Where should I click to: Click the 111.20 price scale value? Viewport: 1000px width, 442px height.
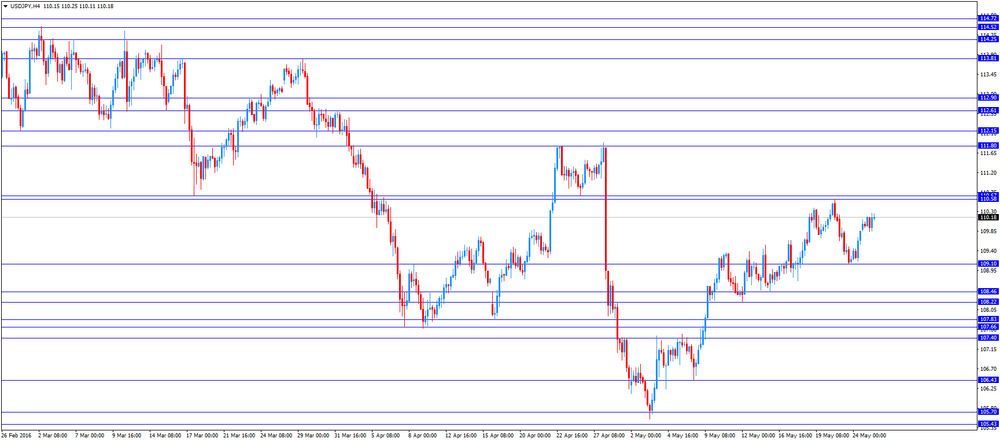(x=989, y=173)
